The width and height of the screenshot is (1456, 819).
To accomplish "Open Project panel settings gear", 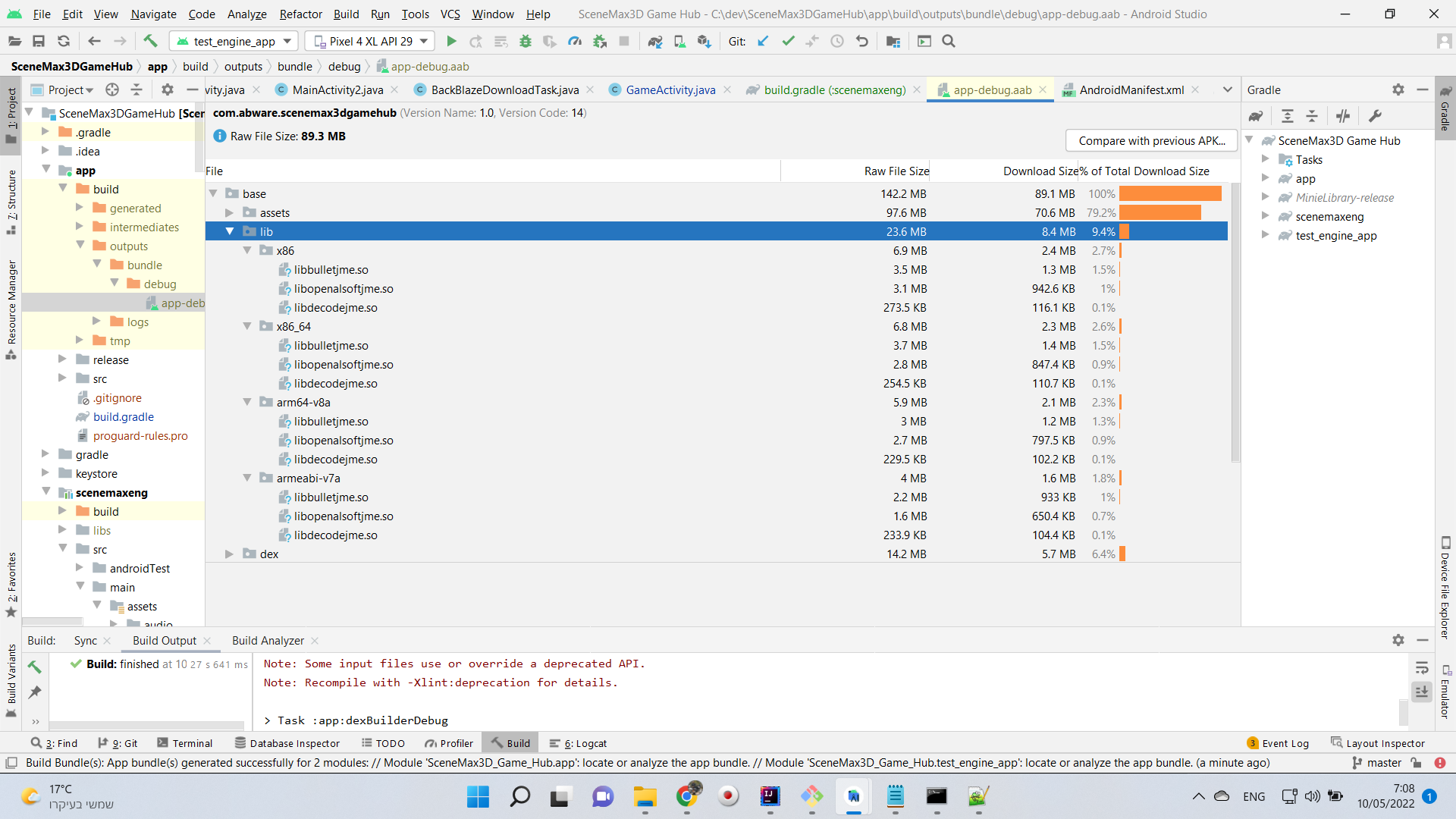I will click(168, 89).
